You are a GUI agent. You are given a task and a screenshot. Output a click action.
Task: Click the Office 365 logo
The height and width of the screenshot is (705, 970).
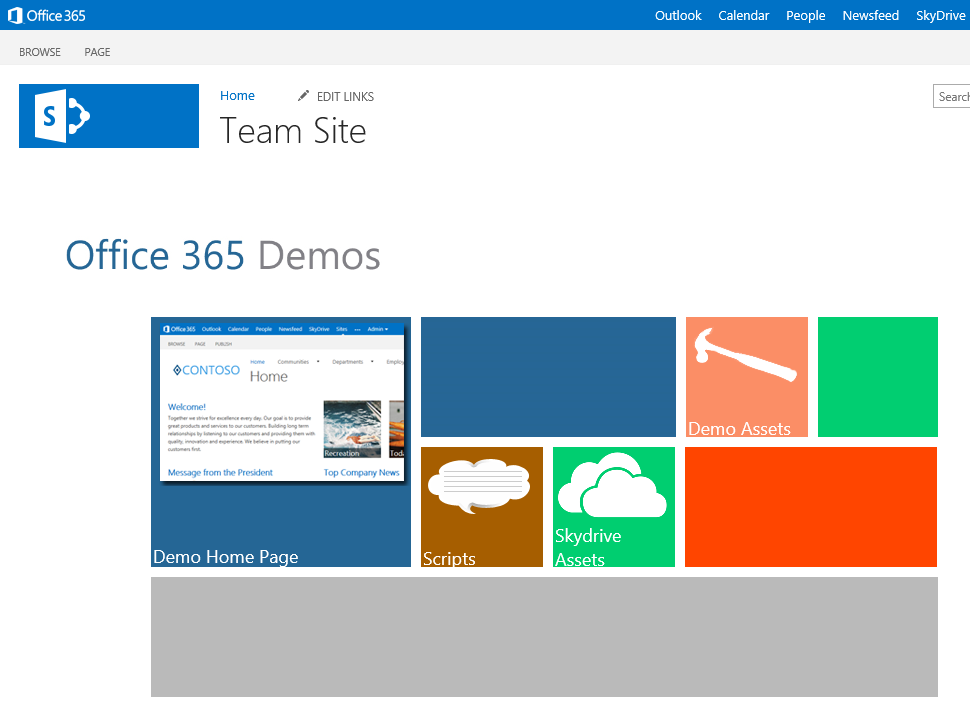click(x=47, y=15)
